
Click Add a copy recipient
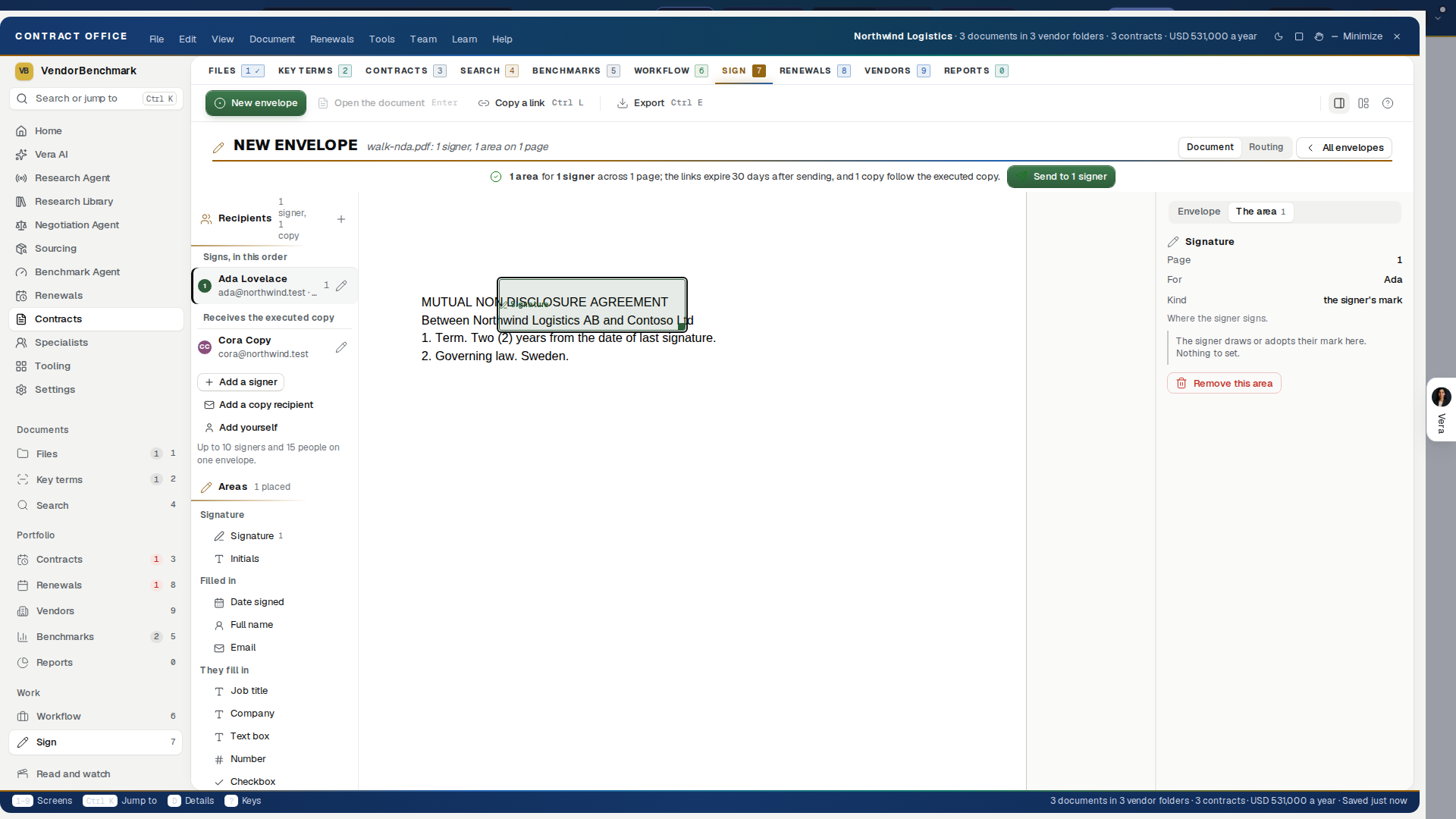tap(259, 405)
